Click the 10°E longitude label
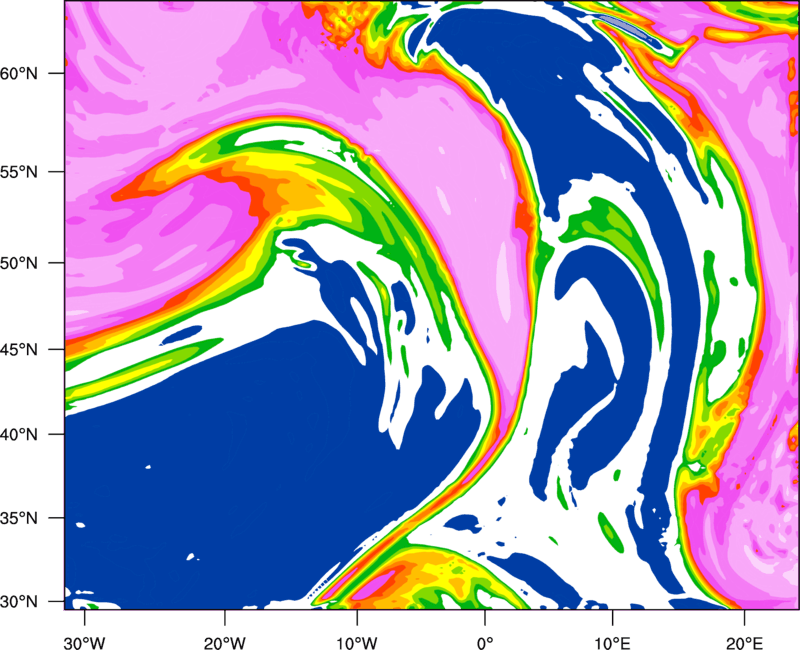The height and width of the screenshot is (650, 800). [x=612, y=643]
